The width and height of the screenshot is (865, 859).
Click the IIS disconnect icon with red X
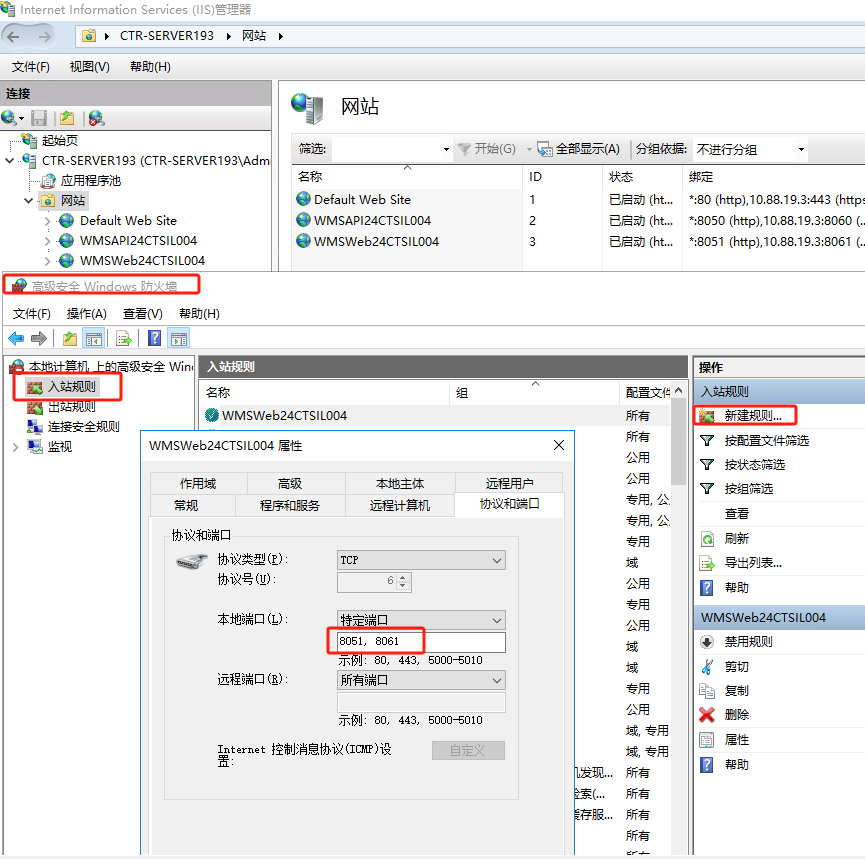tap(96, 118)
